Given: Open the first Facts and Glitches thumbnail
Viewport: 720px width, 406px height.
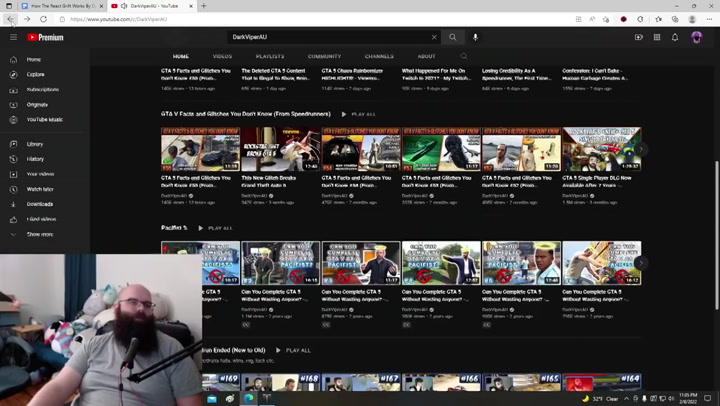Looking at the screenshot, I should (x=200, y=149).
